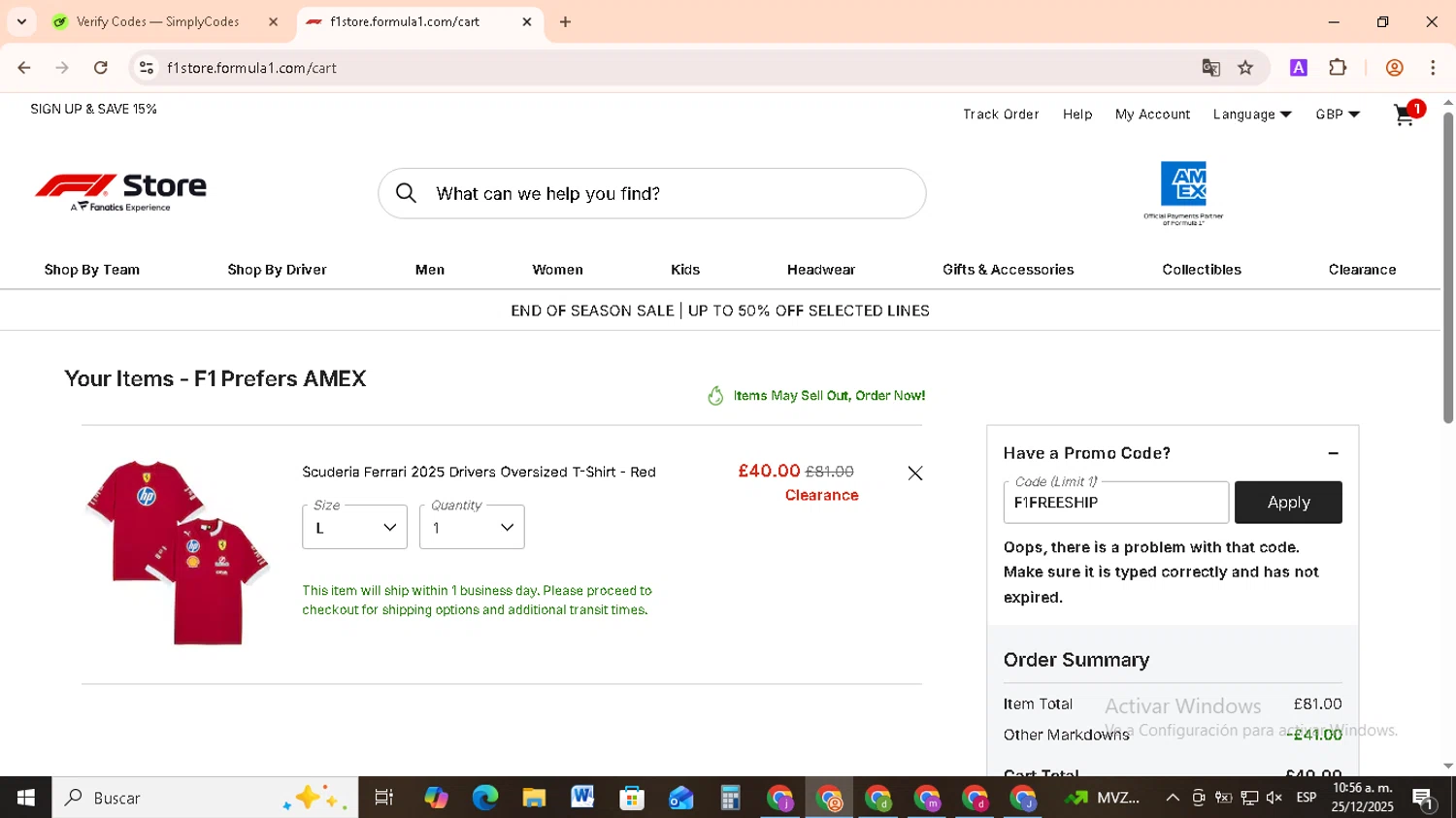Open the browser extensions puzzle icon
Image resolution: width=1456 pixels, height=818 pixels.
(1338, 67)
